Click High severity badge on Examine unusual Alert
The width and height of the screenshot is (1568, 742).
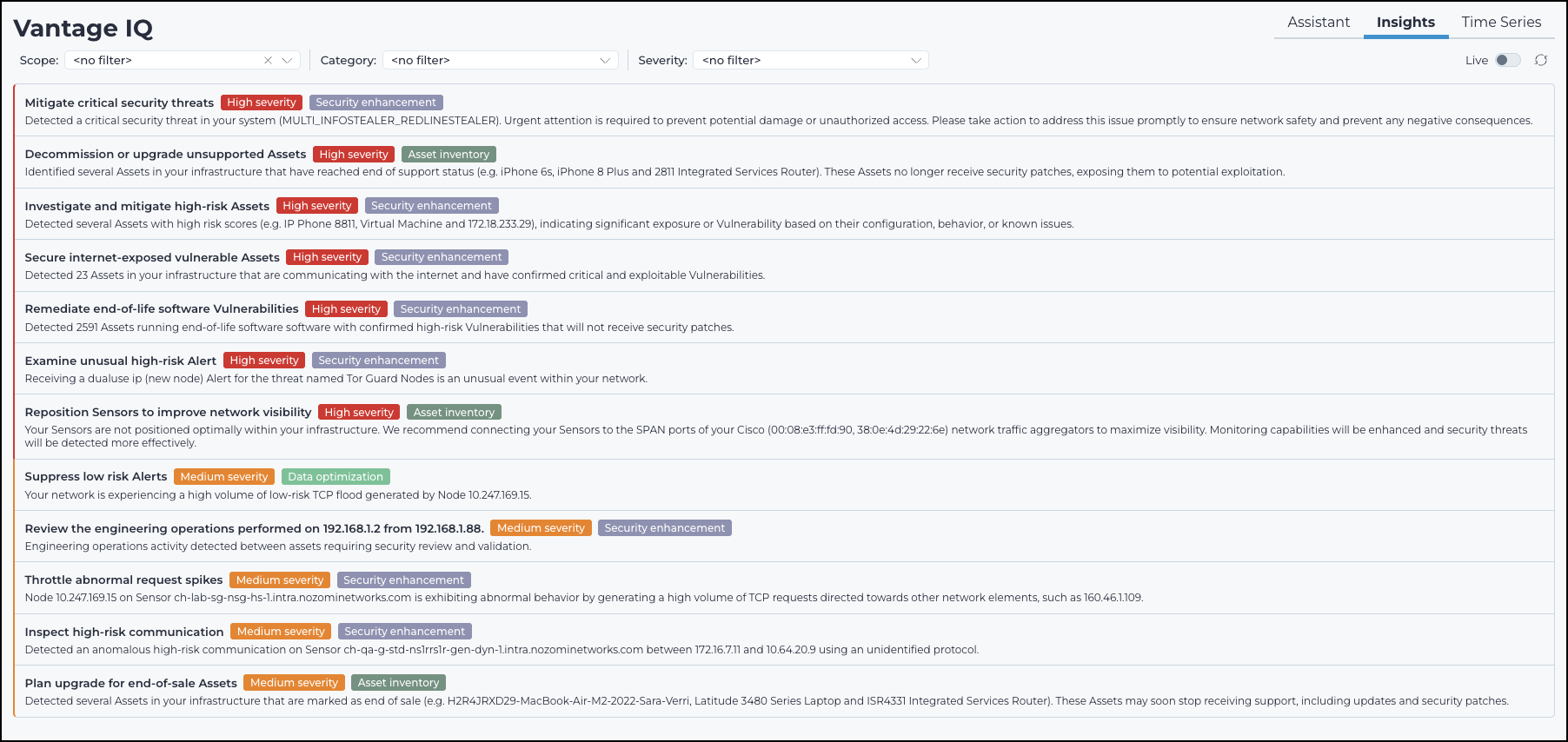tap(263, 361)
